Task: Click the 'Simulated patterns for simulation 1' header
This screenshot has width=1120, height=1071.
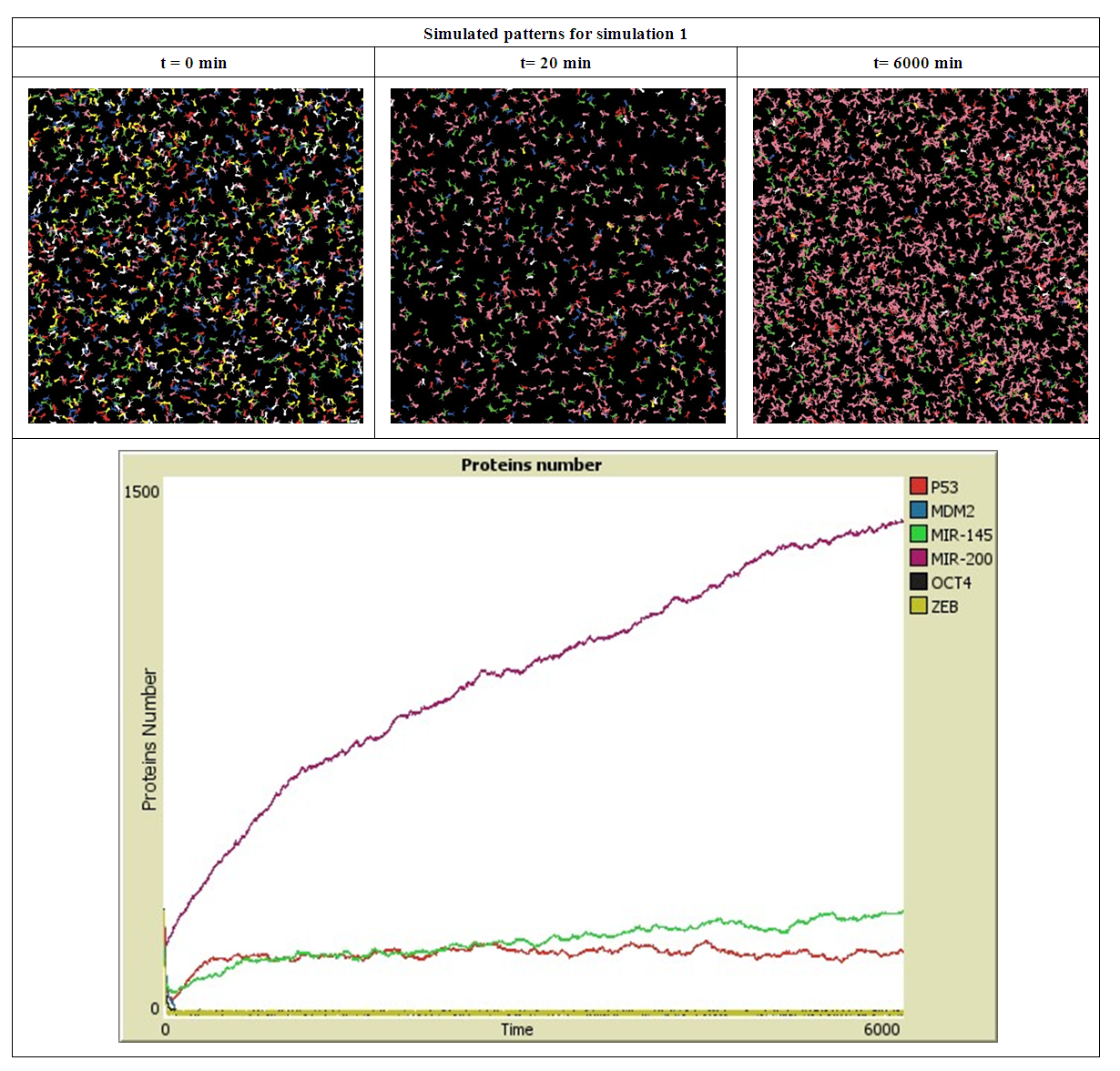Action: [x=555, y=34]
